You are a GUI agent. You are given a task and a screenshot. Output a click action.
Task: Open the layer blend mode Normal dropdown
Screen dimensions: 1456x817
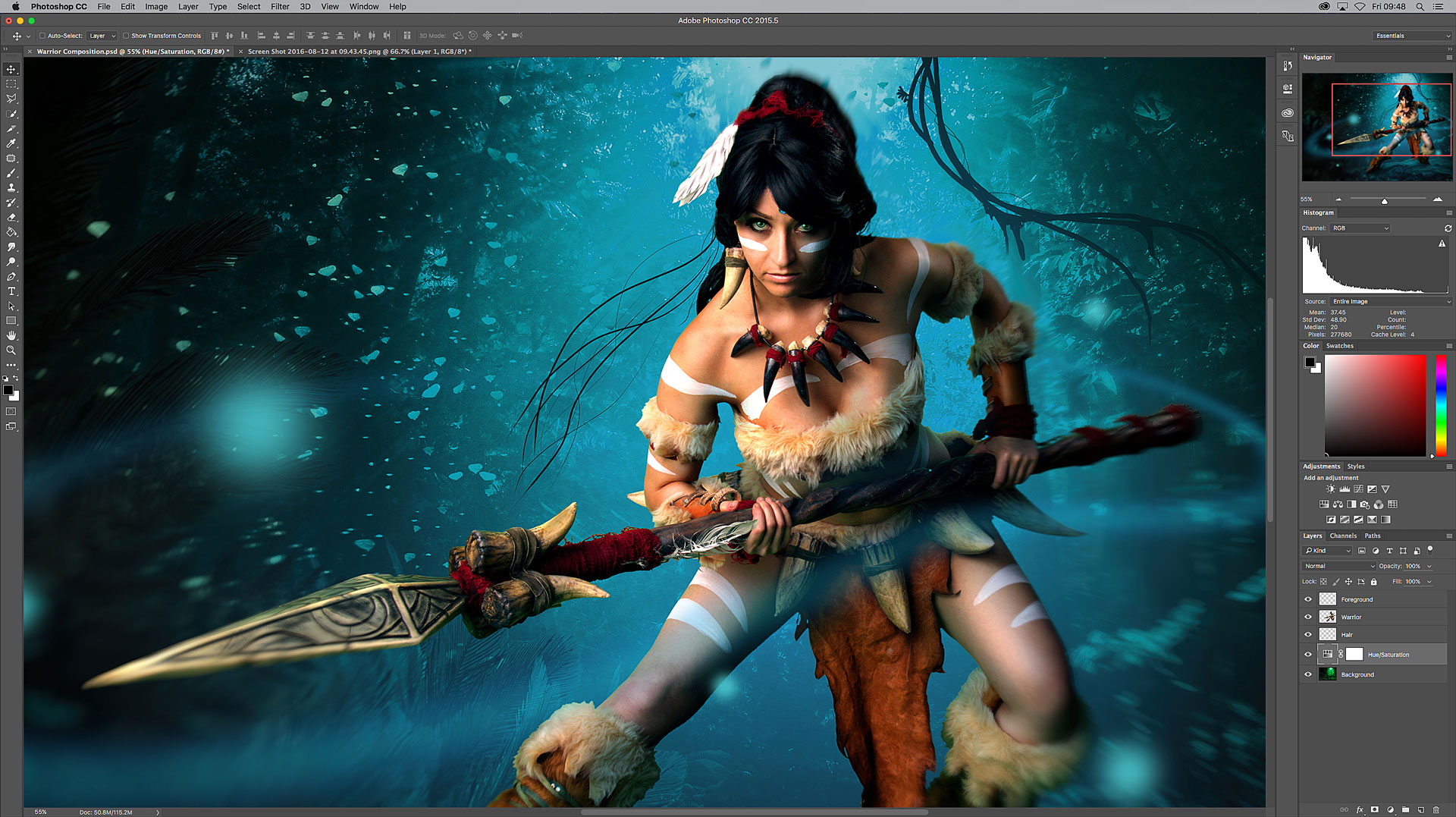click(1339, 566)
